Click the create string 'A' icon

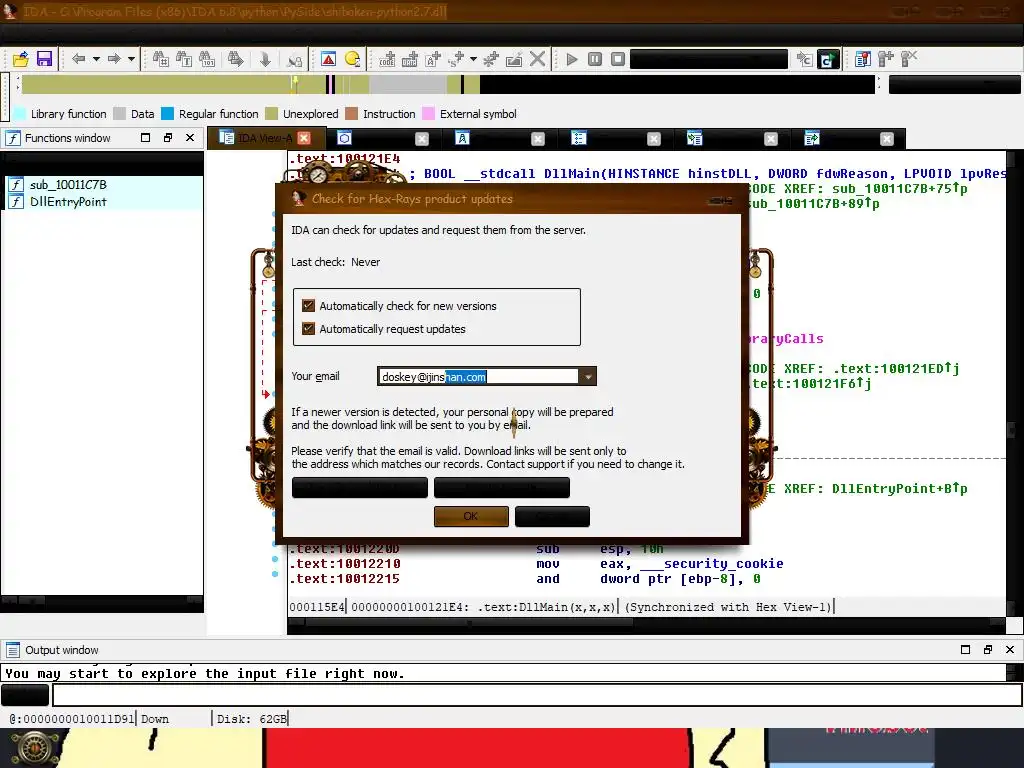[433, 59]
